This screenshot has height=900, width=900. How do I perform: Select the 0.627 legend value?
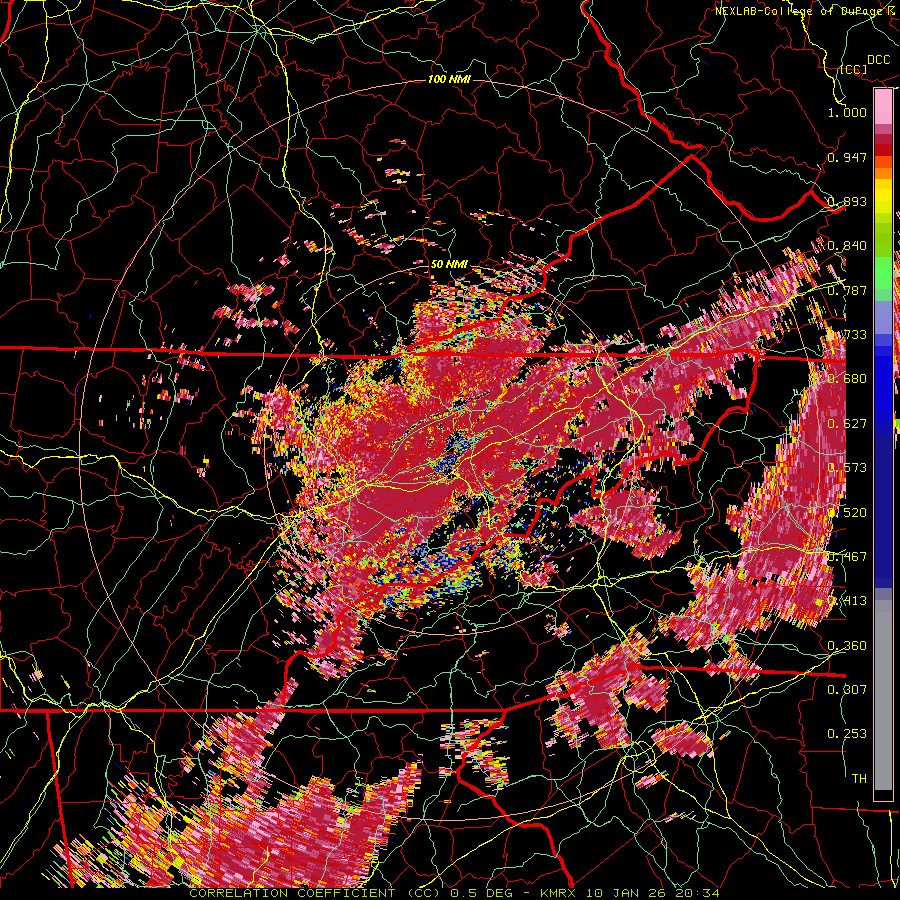[847, 424]
